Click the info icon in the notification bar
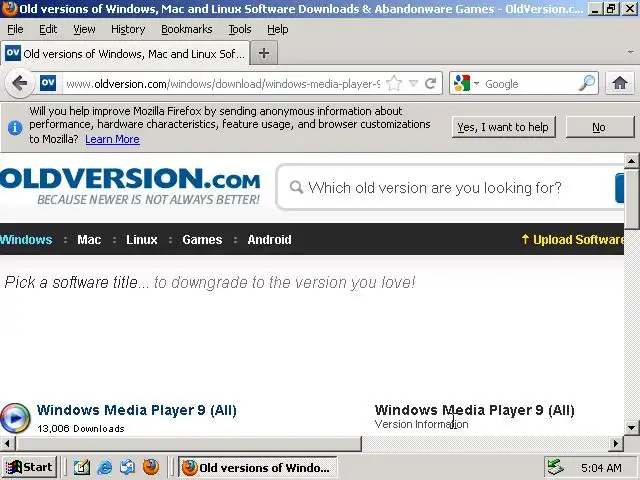Viewport: 640px width, 480px height. pos(15,128)
